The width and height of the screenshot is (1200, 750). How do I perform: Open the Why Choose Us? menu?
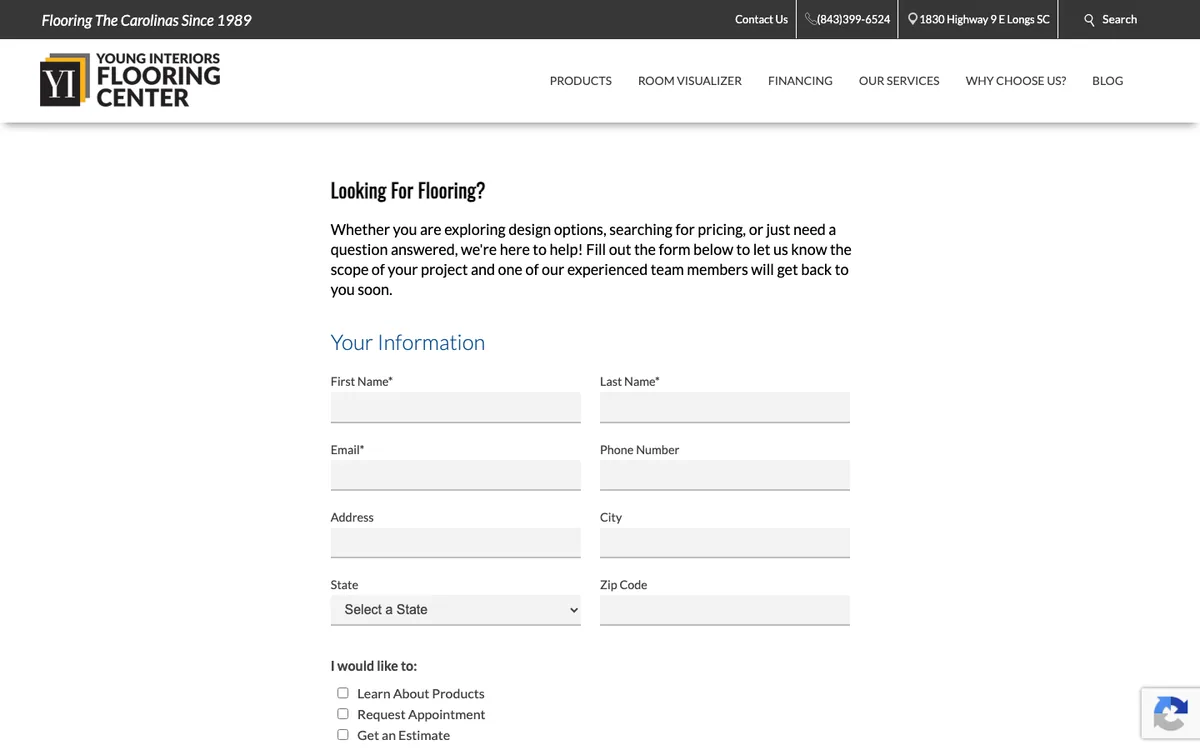(x=1016, y=81)
